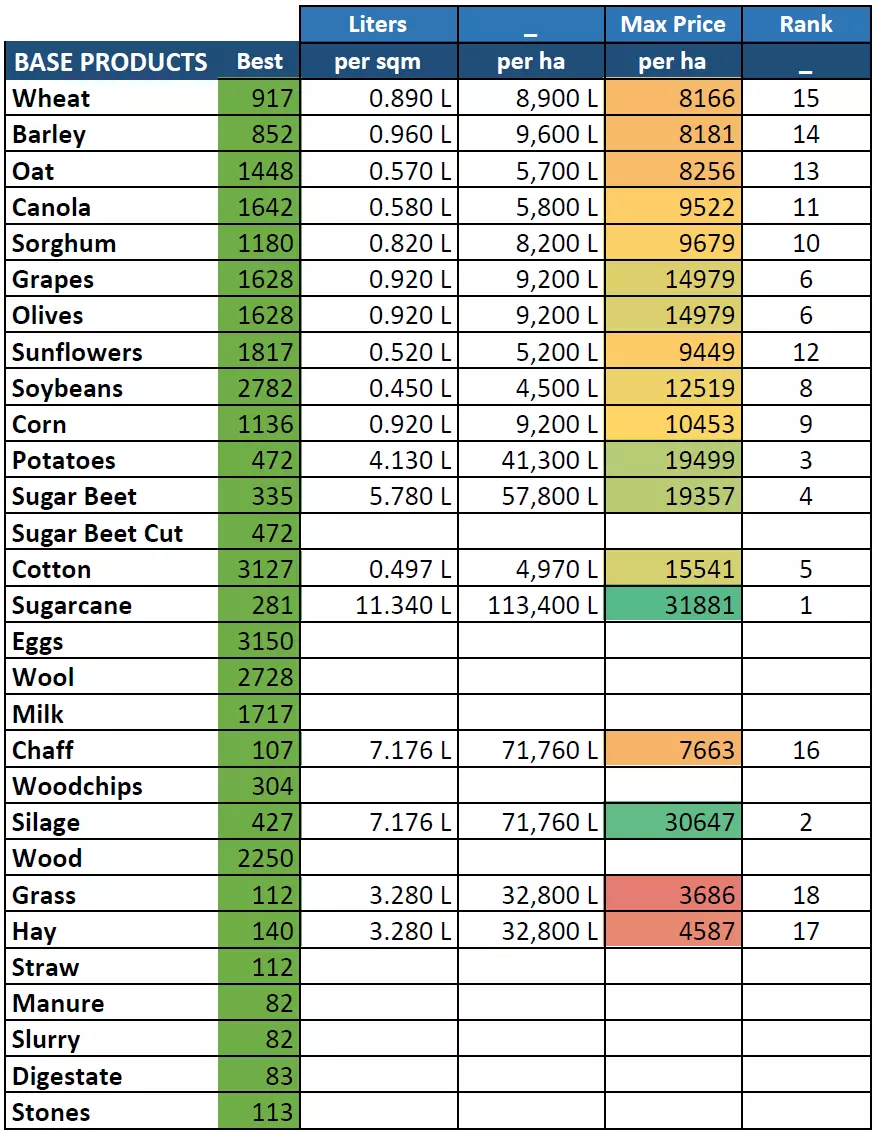Viewport: 876px width, 1133px height.
Task: Select the Liters header cell
Action: point(379,24)
